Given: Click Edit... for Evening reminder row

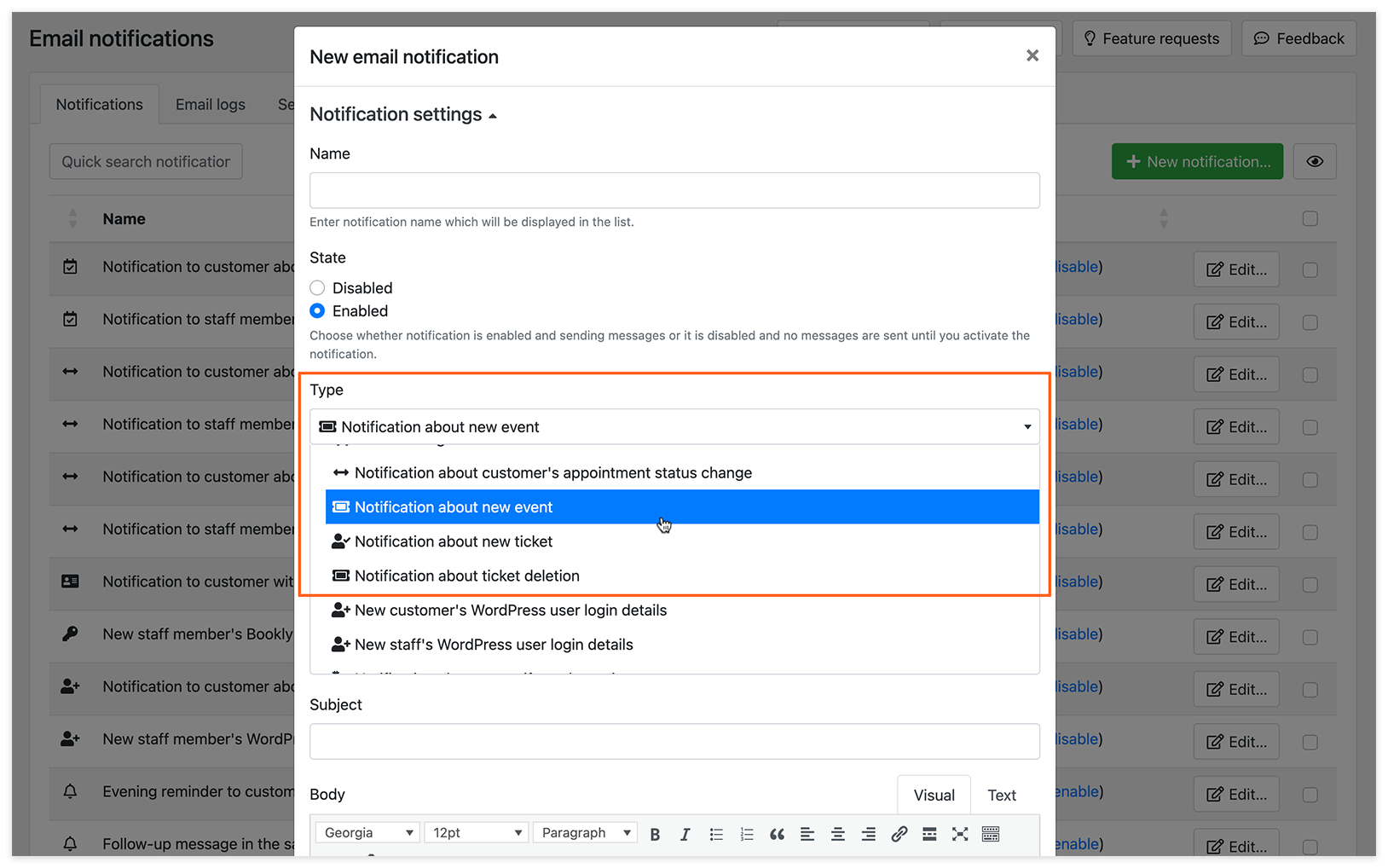Looking at the screenshot, I should pyautogui.click(x=1236, y=795).
